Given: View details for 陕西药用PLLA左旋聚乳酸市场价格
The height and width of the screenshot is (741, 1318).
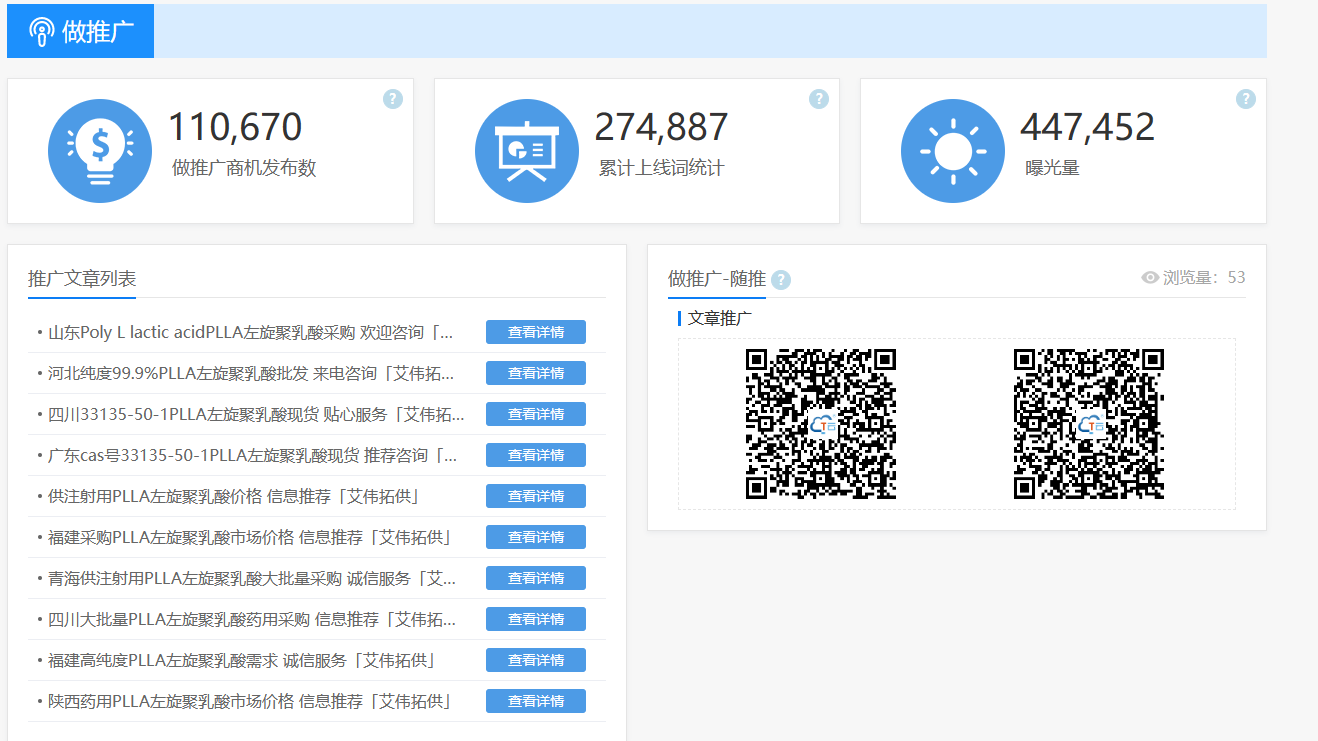Looking at the screenshot, I should (x=536, y=701).
